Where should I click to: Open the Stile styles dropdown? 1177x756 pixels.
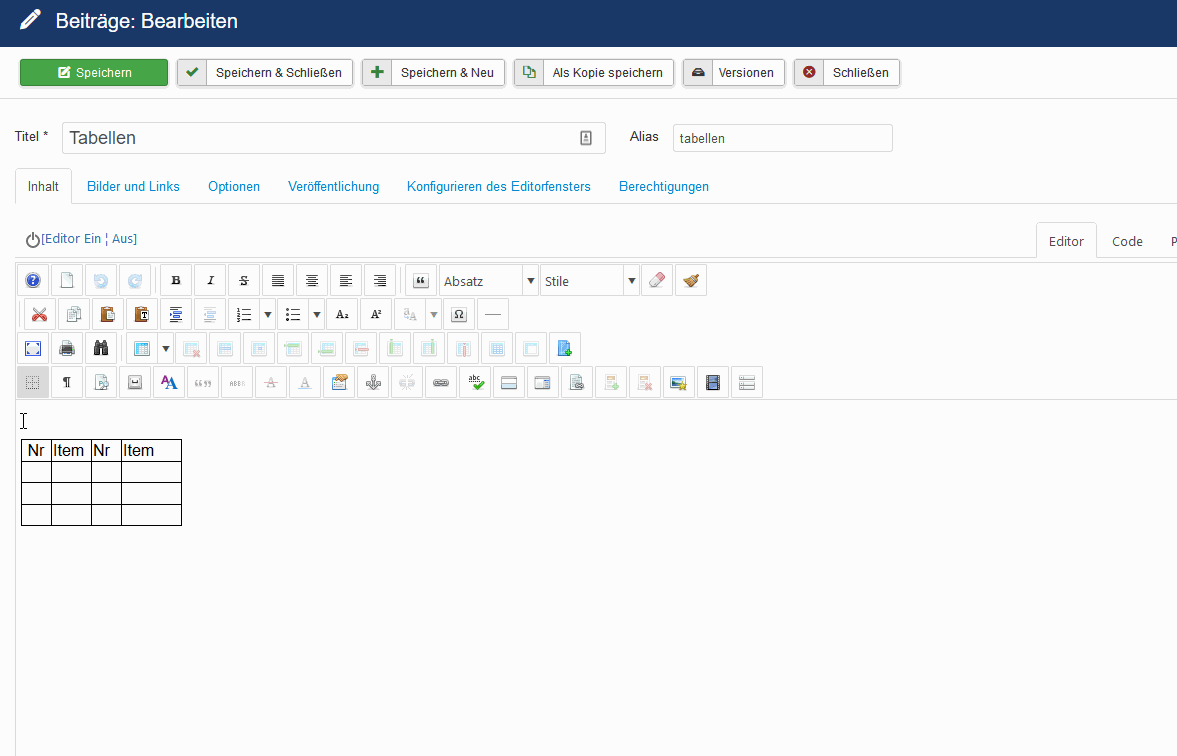[x=589, y=281]
